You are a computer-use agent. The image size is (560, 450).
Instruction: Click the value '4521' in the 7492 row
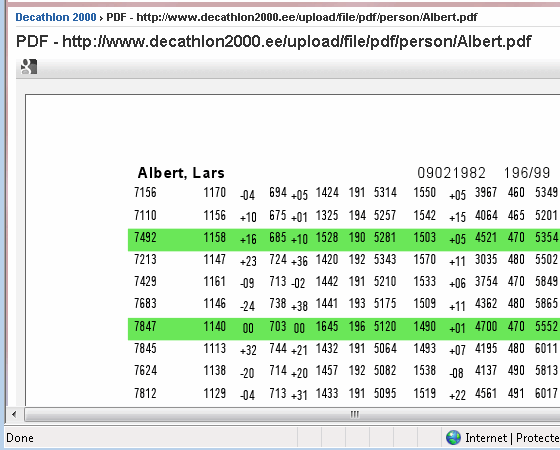click(486, 238)
